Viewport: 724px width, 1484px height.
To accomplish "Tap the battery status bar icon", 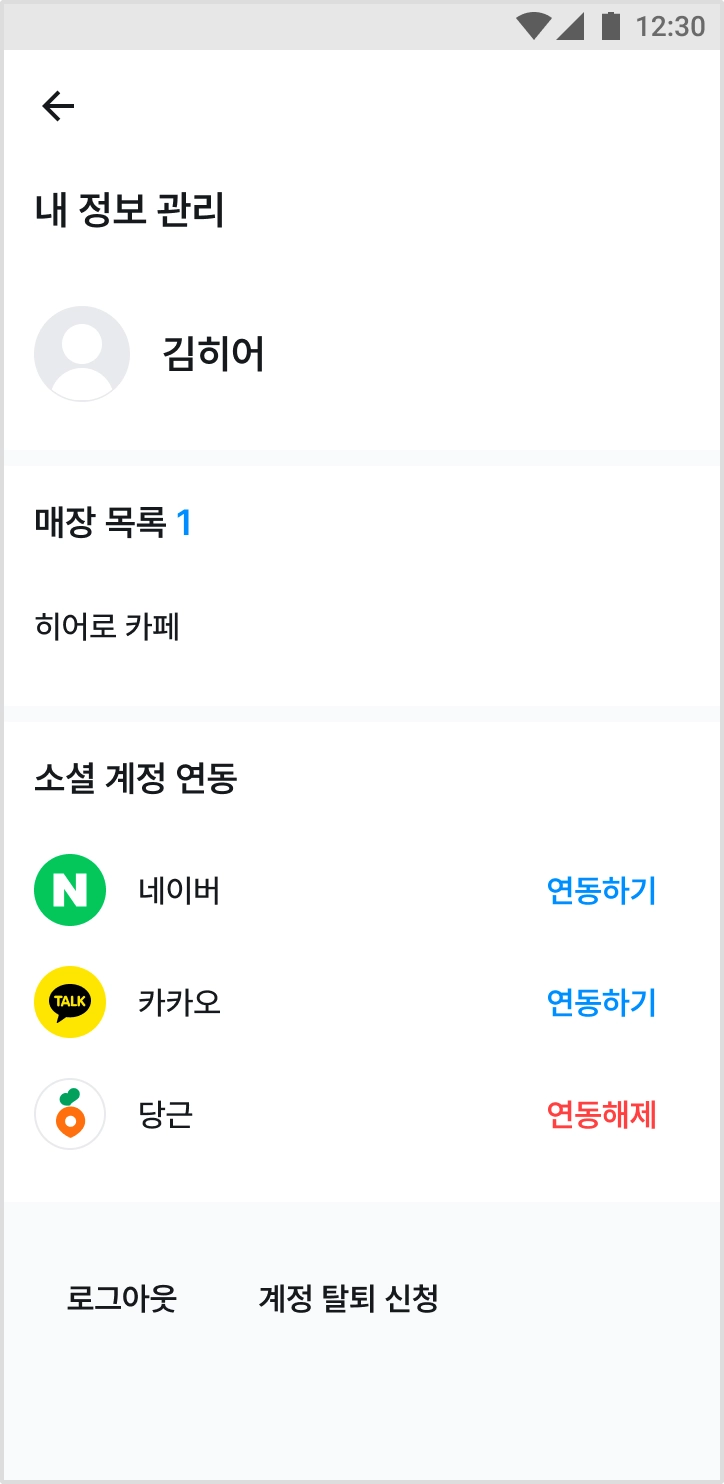I will (610, 27).
